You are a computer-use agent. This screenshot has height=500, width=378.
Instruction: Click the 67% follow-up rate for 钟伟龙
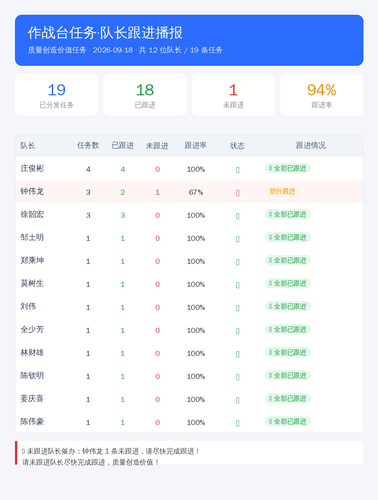(196, 192)
